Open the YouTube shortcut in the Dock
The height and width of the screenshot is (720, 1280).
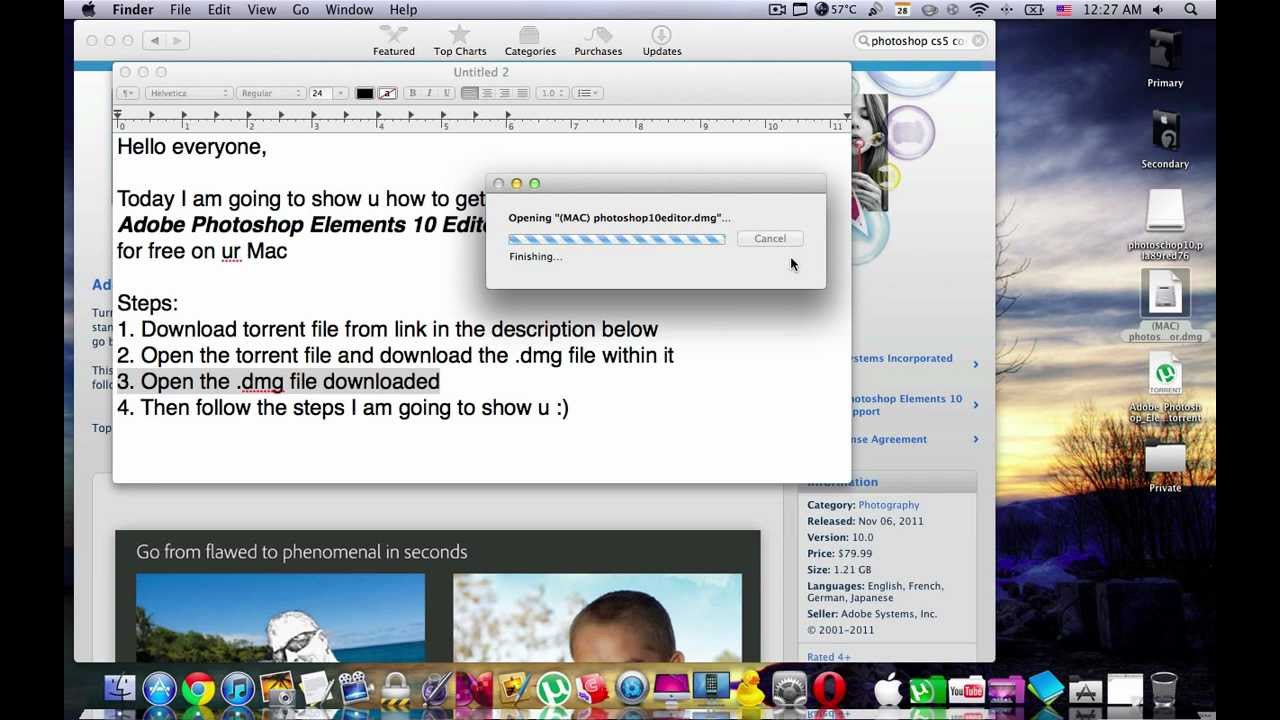[966, 689]
